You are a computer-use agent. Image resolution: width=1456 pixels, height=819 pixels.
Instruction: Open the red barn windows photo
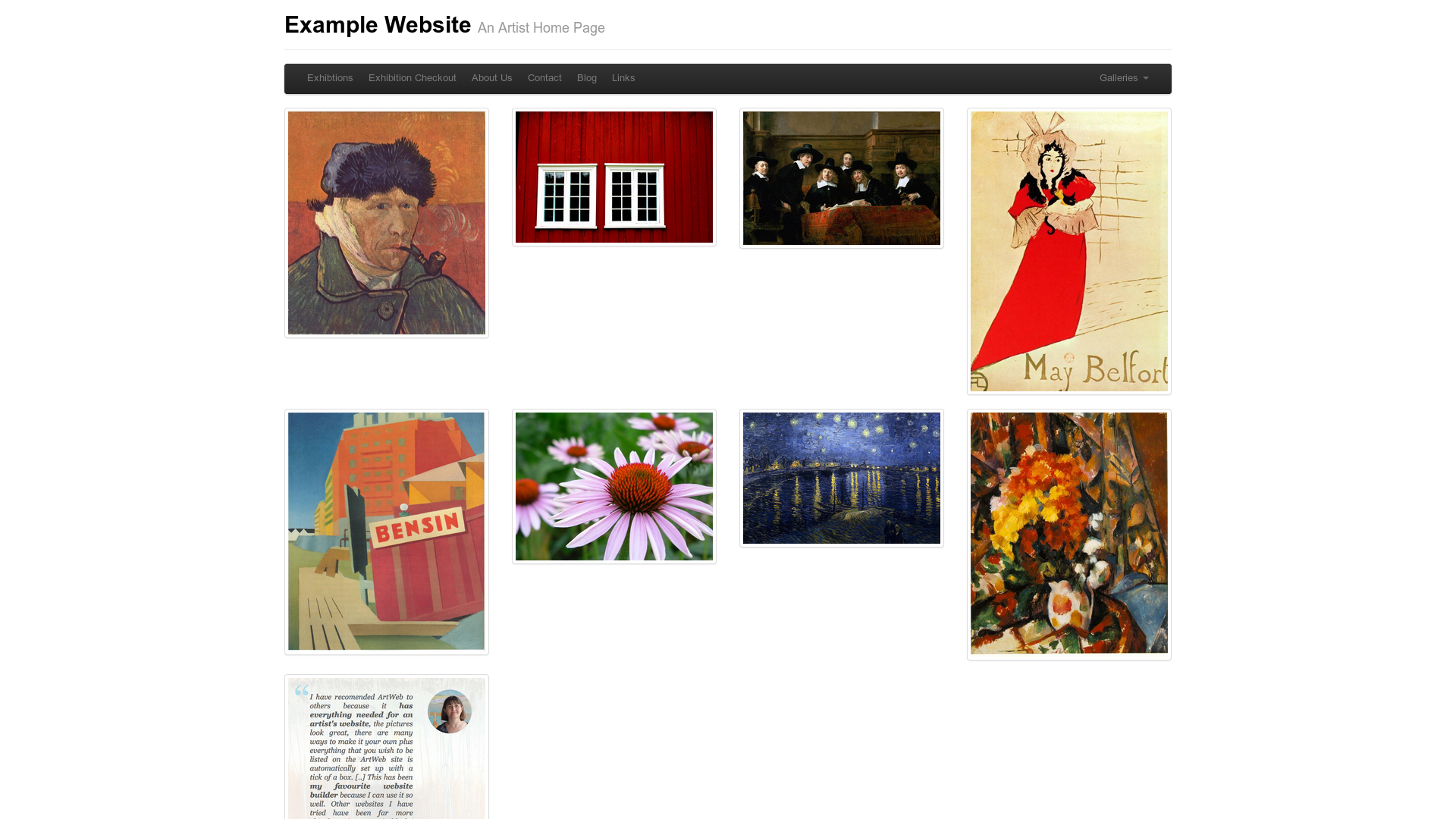click(x=614, y=177)
